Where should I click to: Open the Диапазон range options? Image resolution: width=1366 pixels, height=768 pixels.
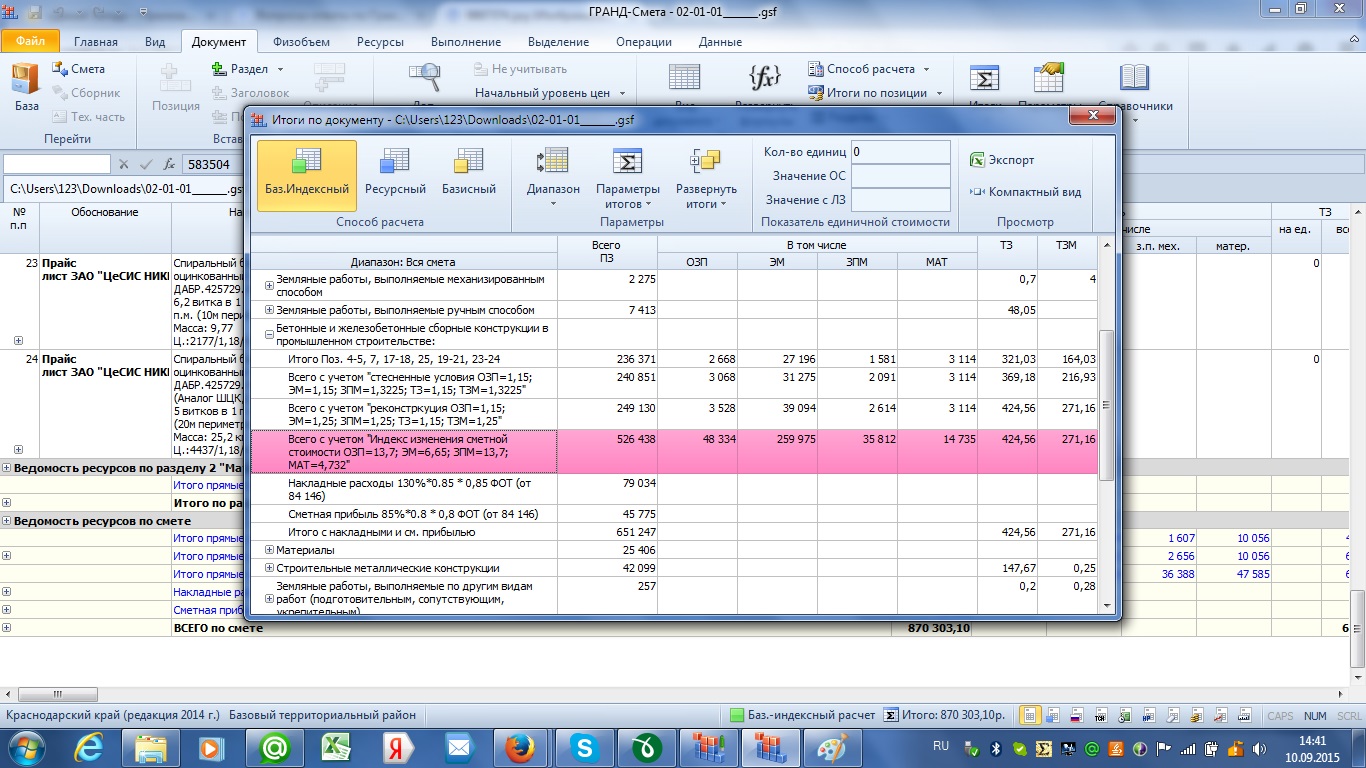coord(553,174)
